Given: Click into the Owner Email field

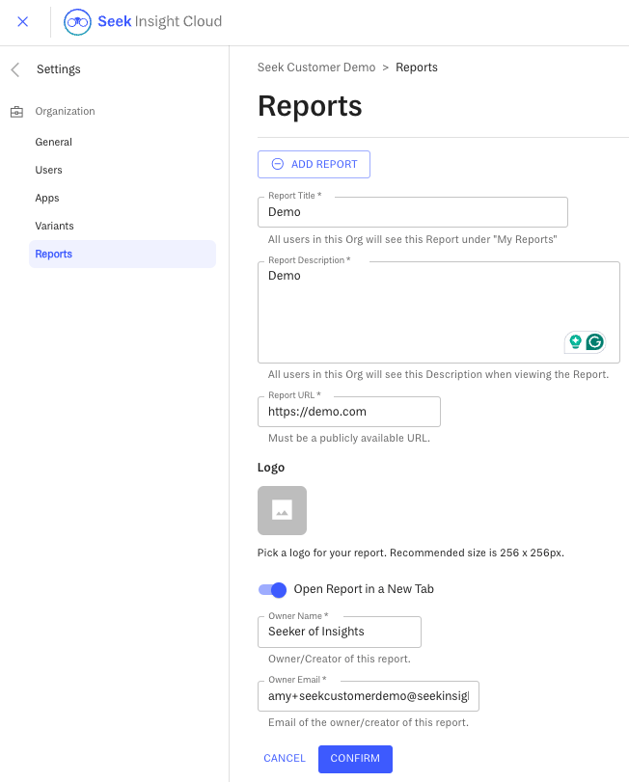Looking at the screenshot, I should point(368,696).
